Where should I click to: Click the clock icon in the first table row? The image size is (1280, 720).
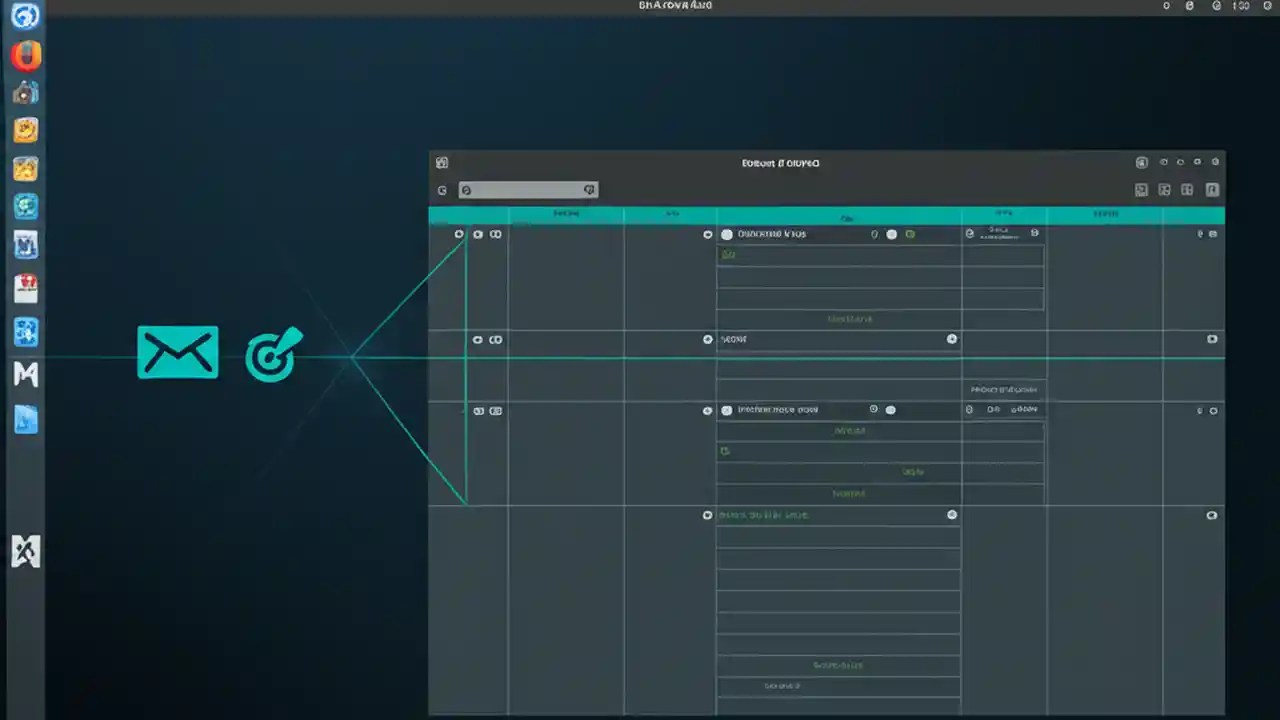click(x=459, y=233)
